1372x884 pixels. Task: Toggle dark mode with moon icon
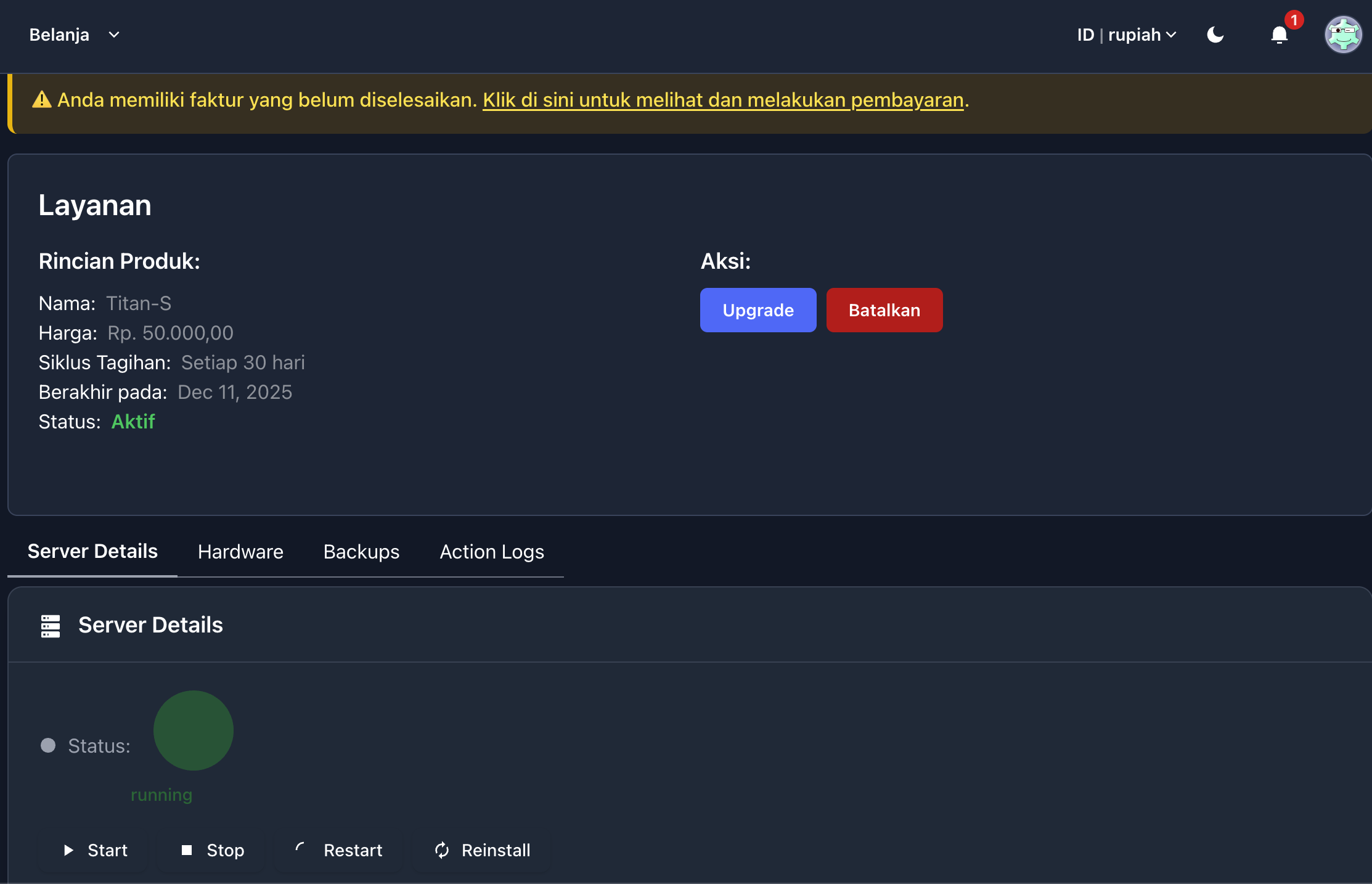1215,35
